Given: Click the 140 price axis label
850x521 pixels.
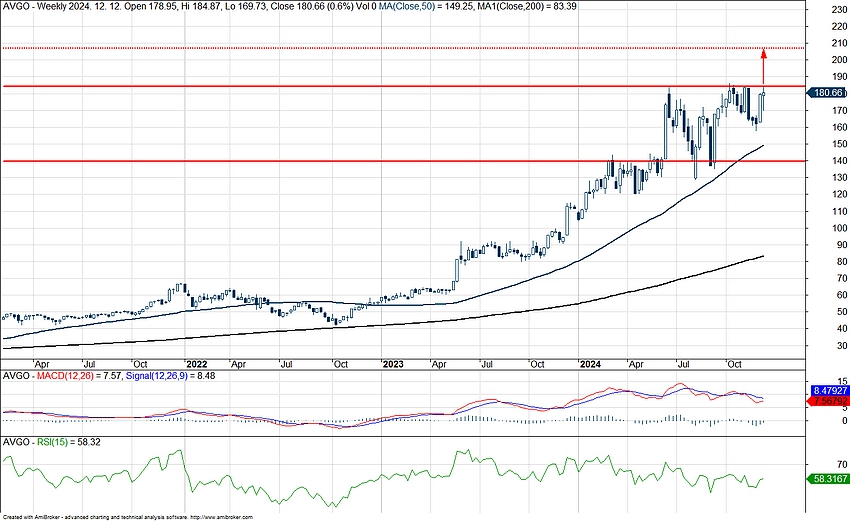Looking at the screenshot, I should (840, 160).
